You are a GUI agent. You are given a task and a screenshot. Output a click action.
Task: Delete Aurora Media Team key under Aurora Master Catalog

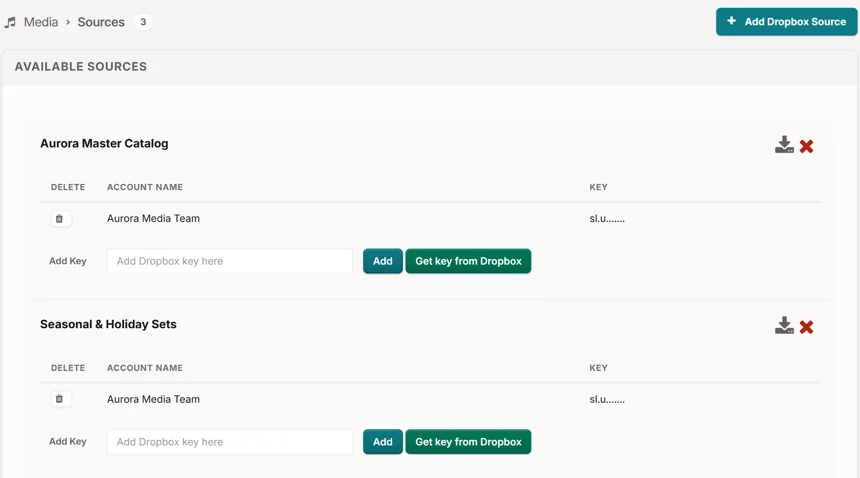(60, 219)
